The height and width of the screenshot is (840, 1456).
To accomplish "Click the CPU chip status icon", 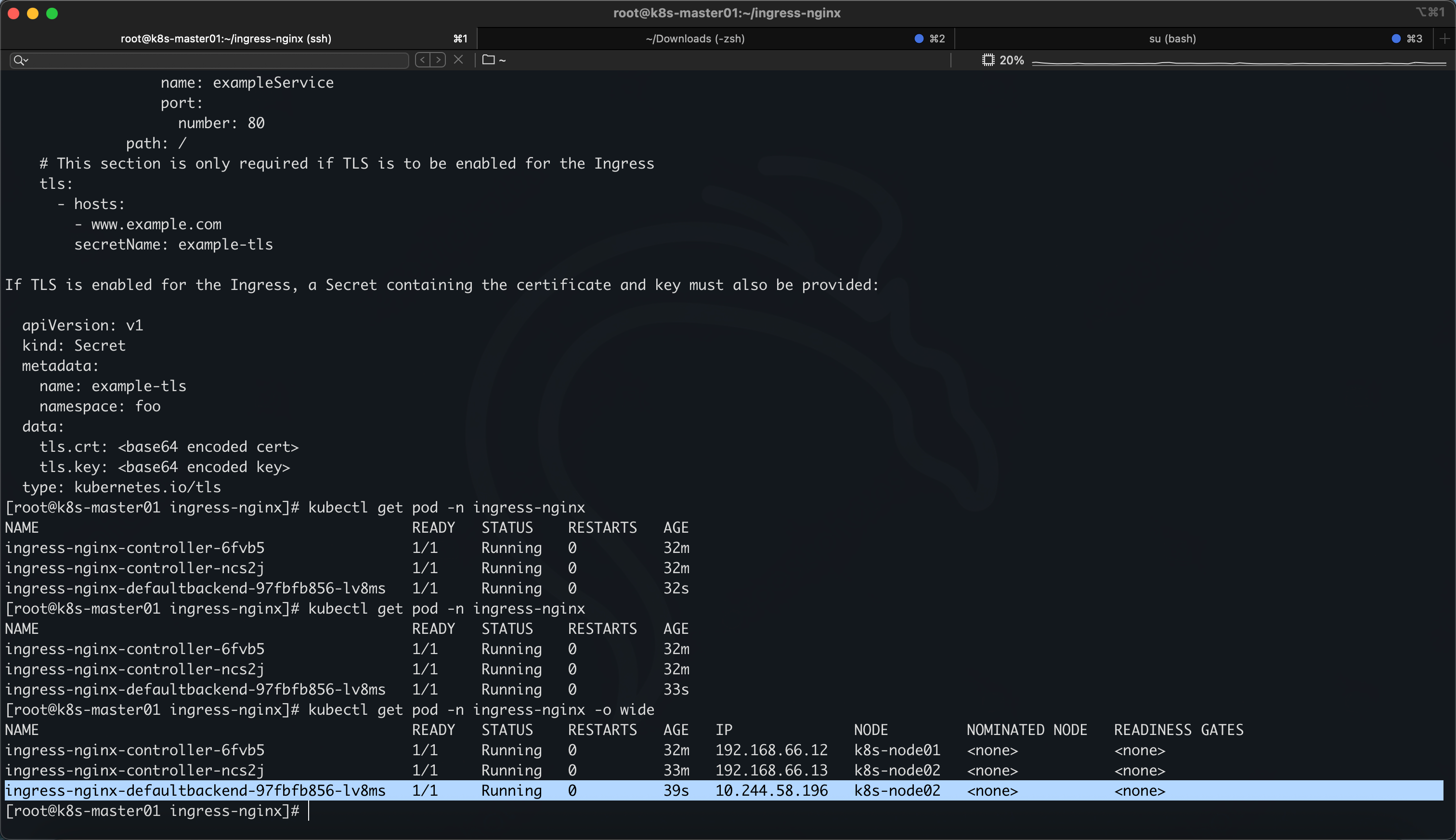I will click(988, 60).
